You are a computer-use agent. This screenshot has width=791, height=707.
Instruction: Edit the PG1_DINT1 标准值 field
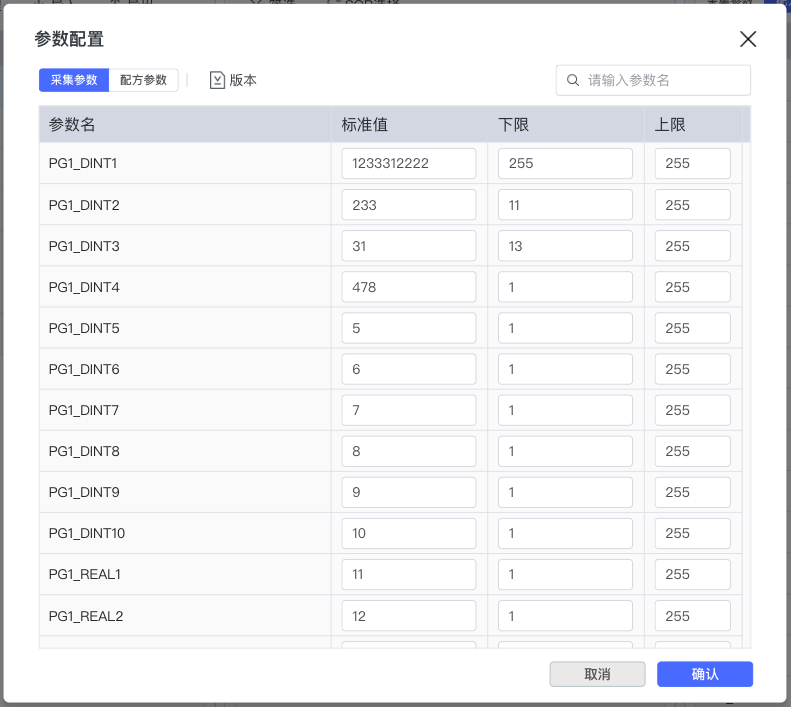pos(408,163)
